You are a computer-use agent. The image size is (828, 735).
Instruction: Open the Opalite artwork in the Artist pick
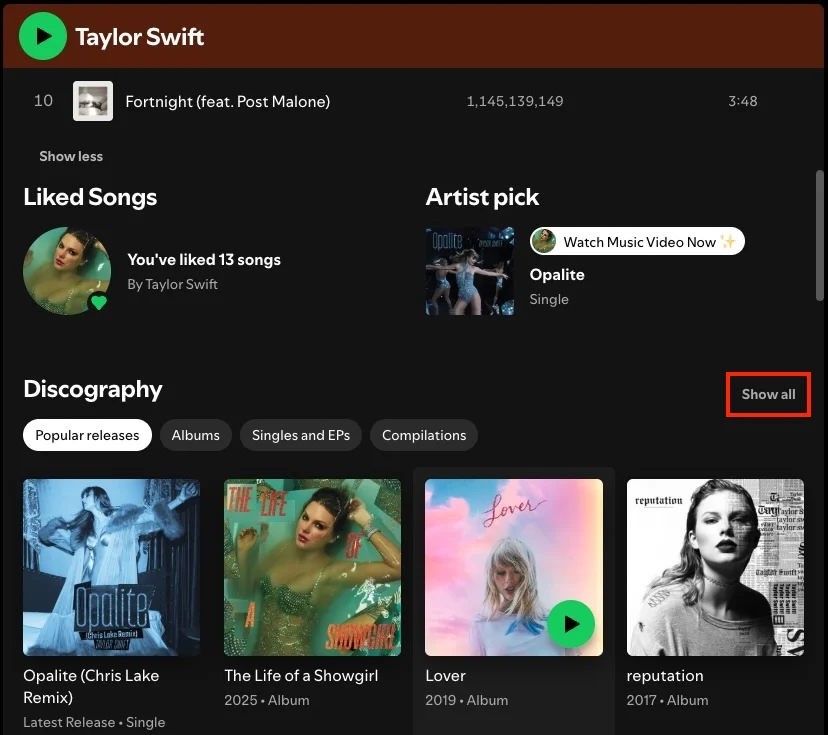click(469, 271)
